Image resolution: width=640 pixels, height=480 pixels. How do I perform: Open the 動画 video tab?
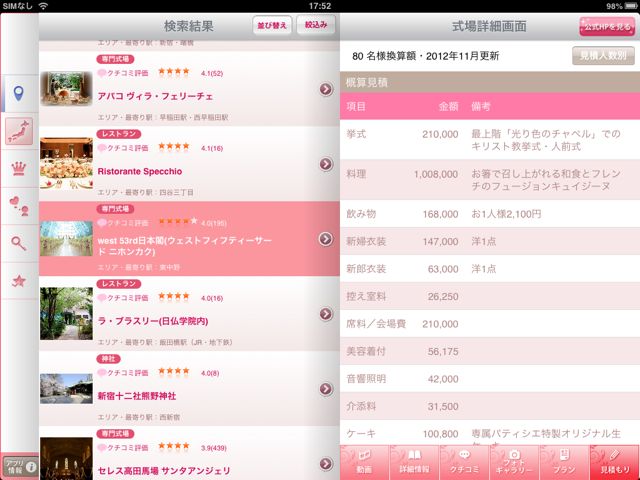(x=364, y=462)
